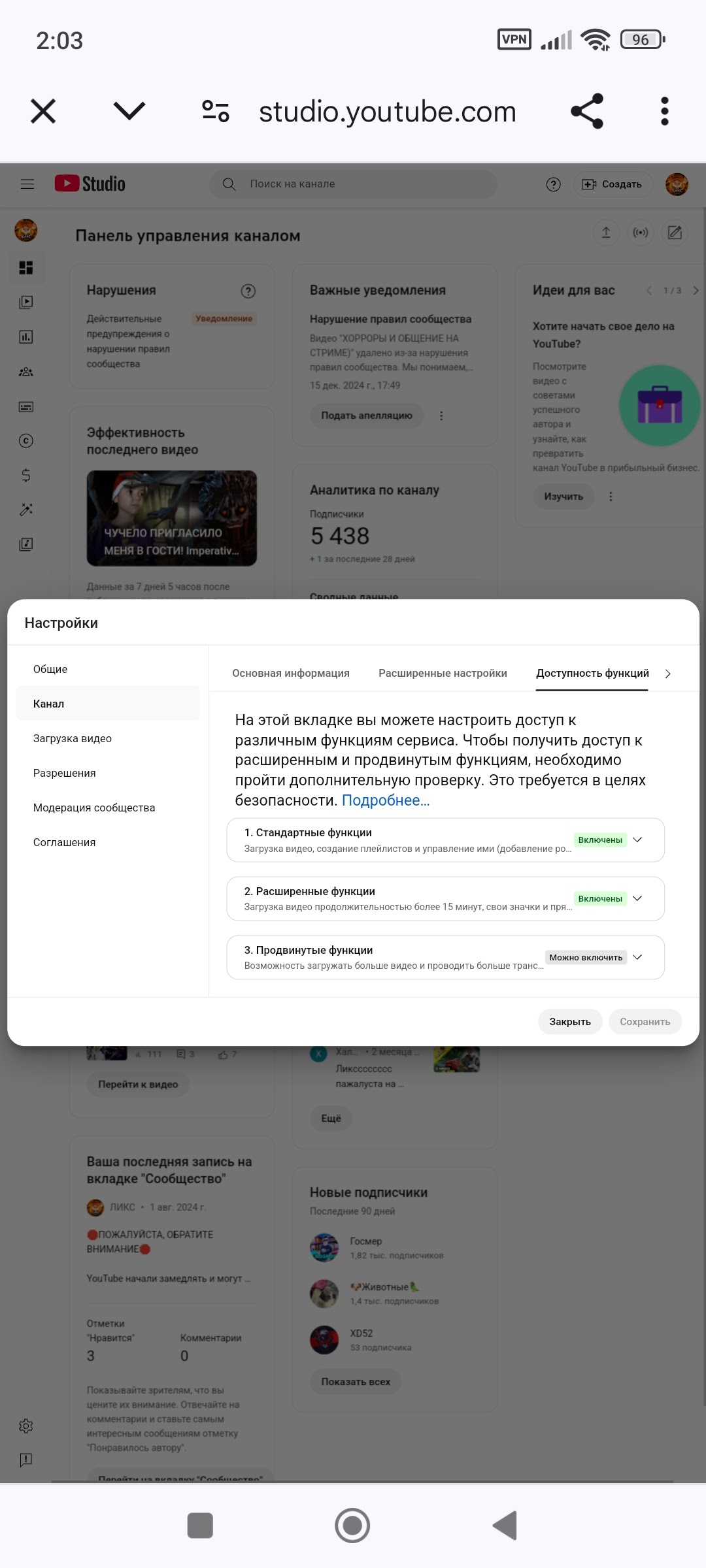Click the Закрыть button
Screen dimensions: 706x1568
(x=570, y=1022)
